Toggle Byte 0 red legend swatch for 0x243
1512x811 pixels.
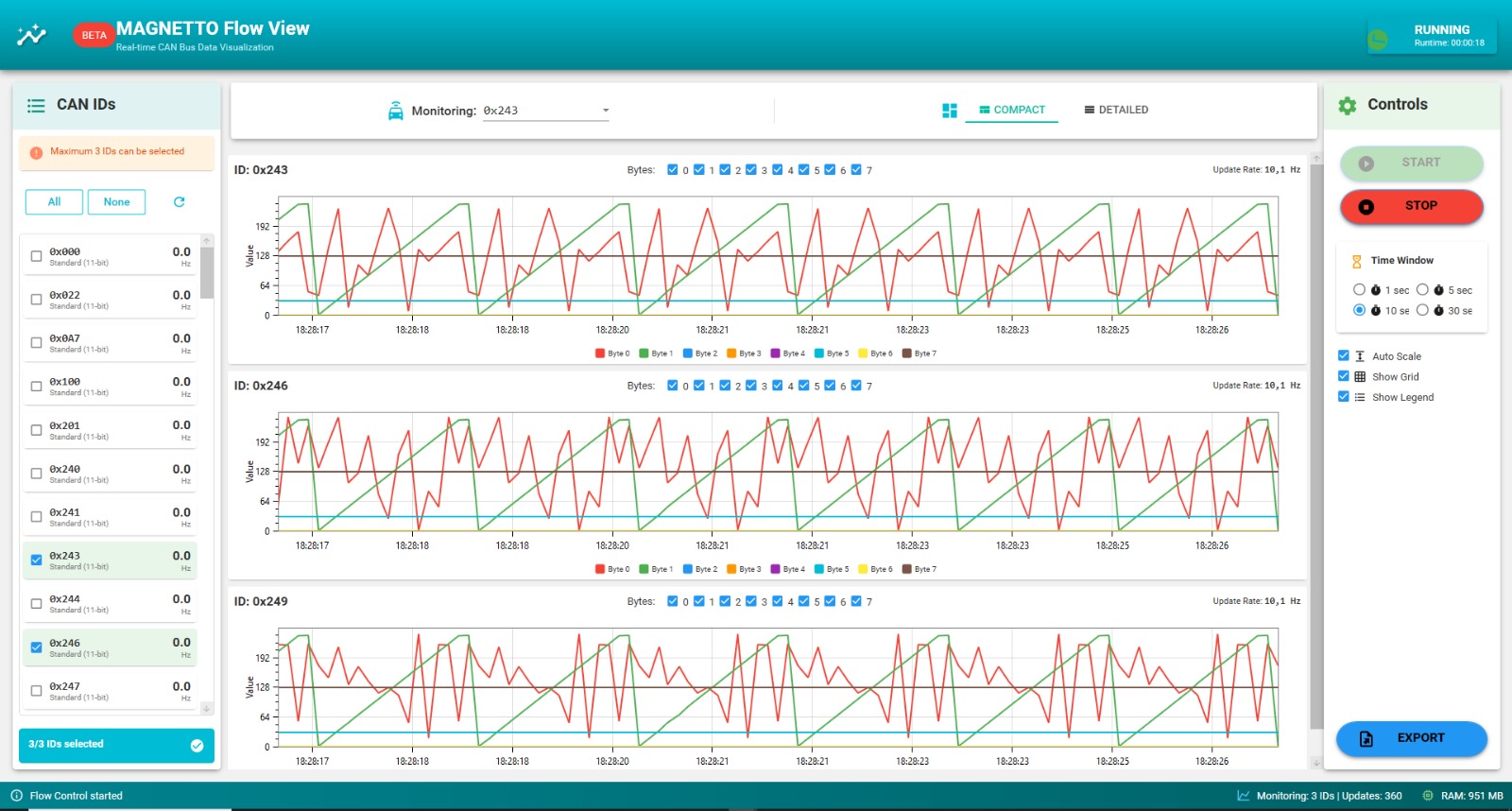click(600, 354)
